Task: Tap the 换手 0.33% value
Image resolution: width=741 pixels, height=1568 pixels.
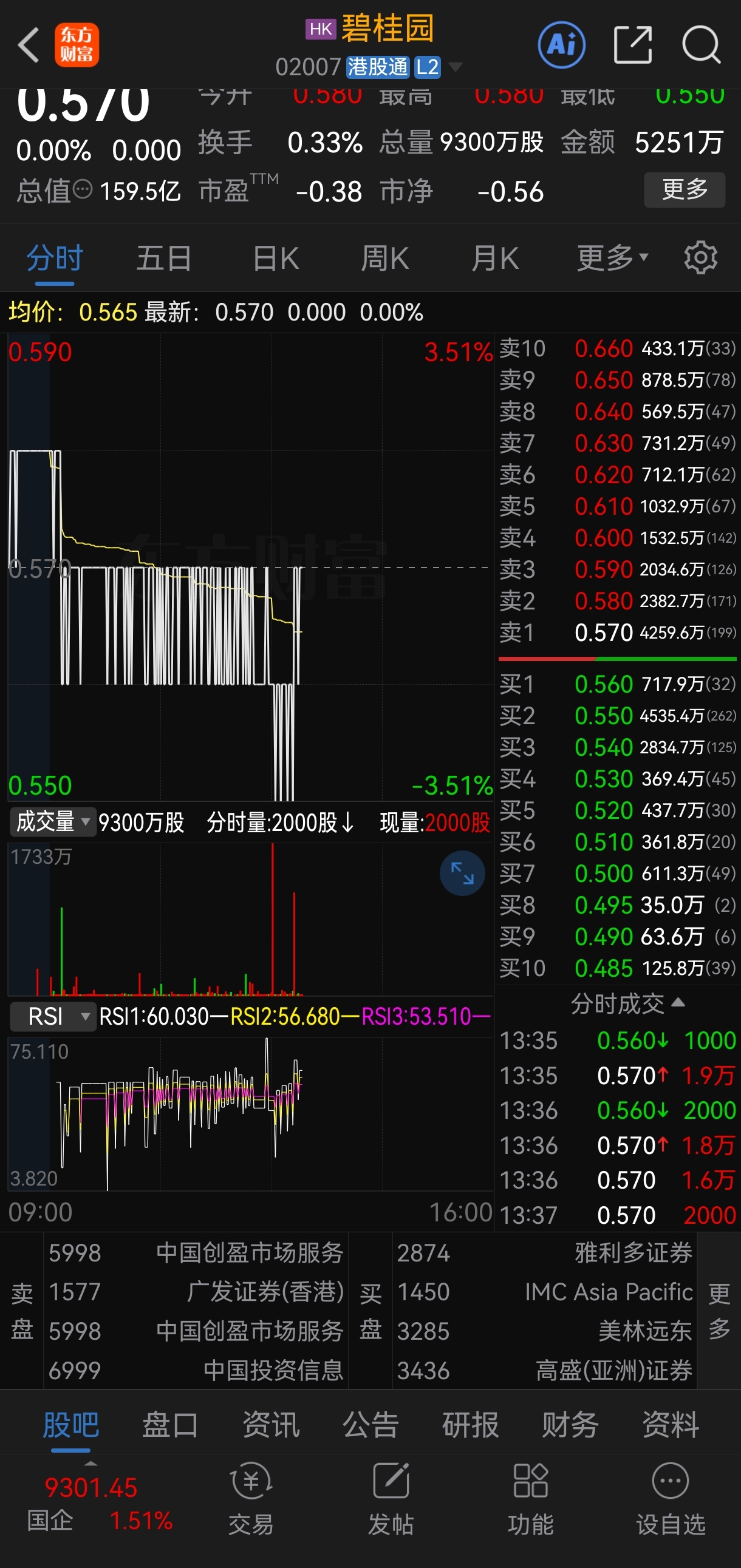Action: pos(324,143)
